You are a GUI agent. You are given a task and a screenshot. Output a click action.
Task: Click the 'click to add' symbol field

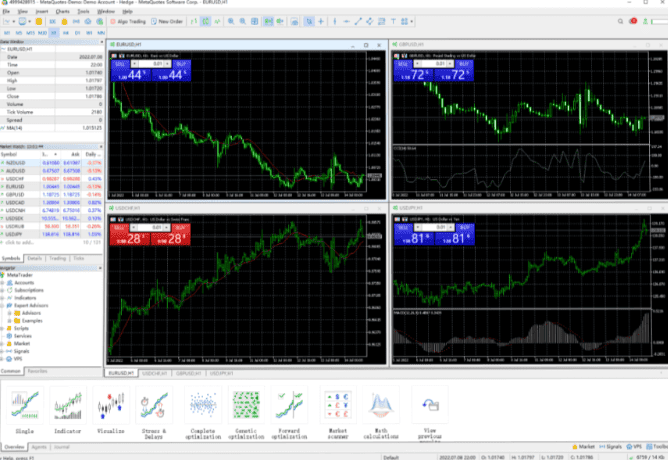pyautogui.click(x=18, y=242)
